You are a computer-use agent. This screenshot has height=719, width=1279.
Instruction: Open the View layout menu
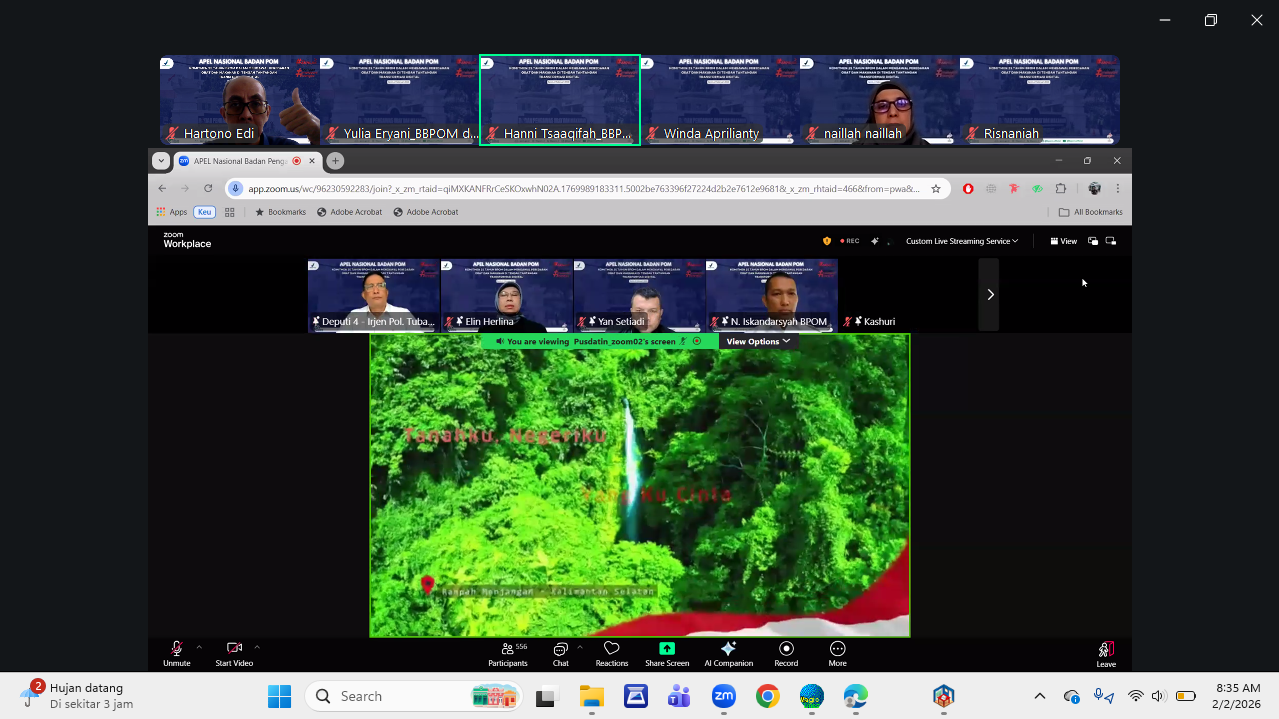coord(1063,241)
